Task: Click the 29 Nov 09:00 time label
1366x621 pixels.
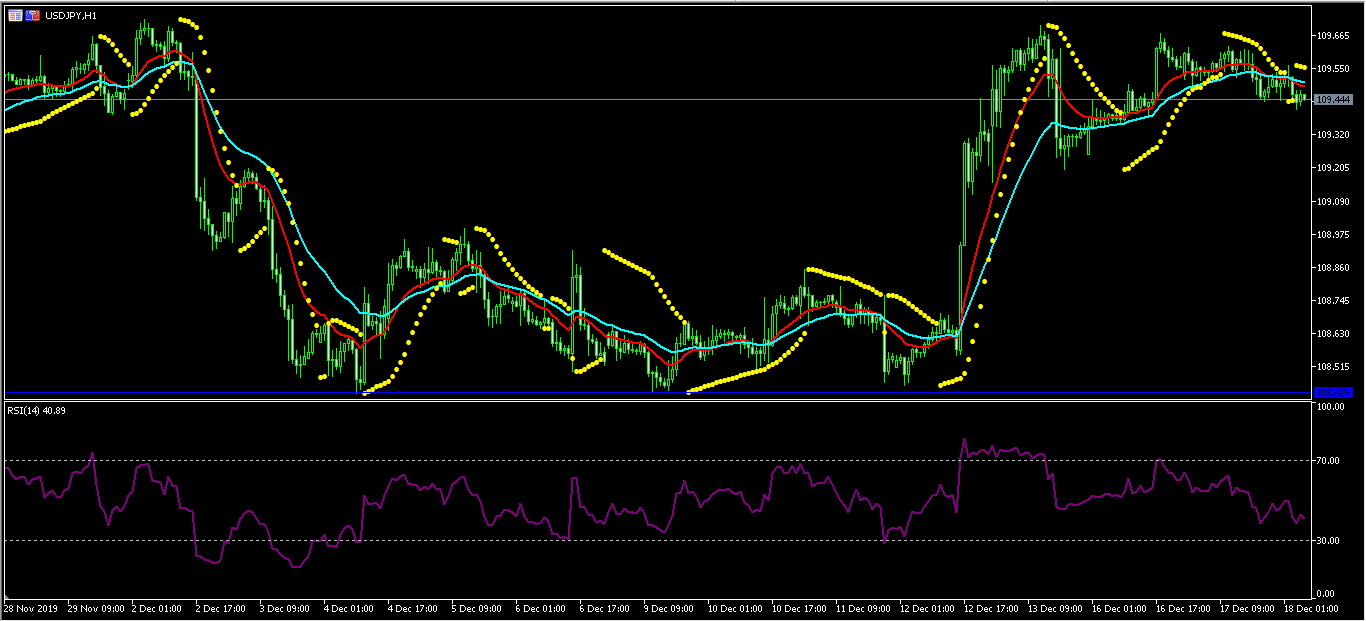Action: [x=94, y=608]
